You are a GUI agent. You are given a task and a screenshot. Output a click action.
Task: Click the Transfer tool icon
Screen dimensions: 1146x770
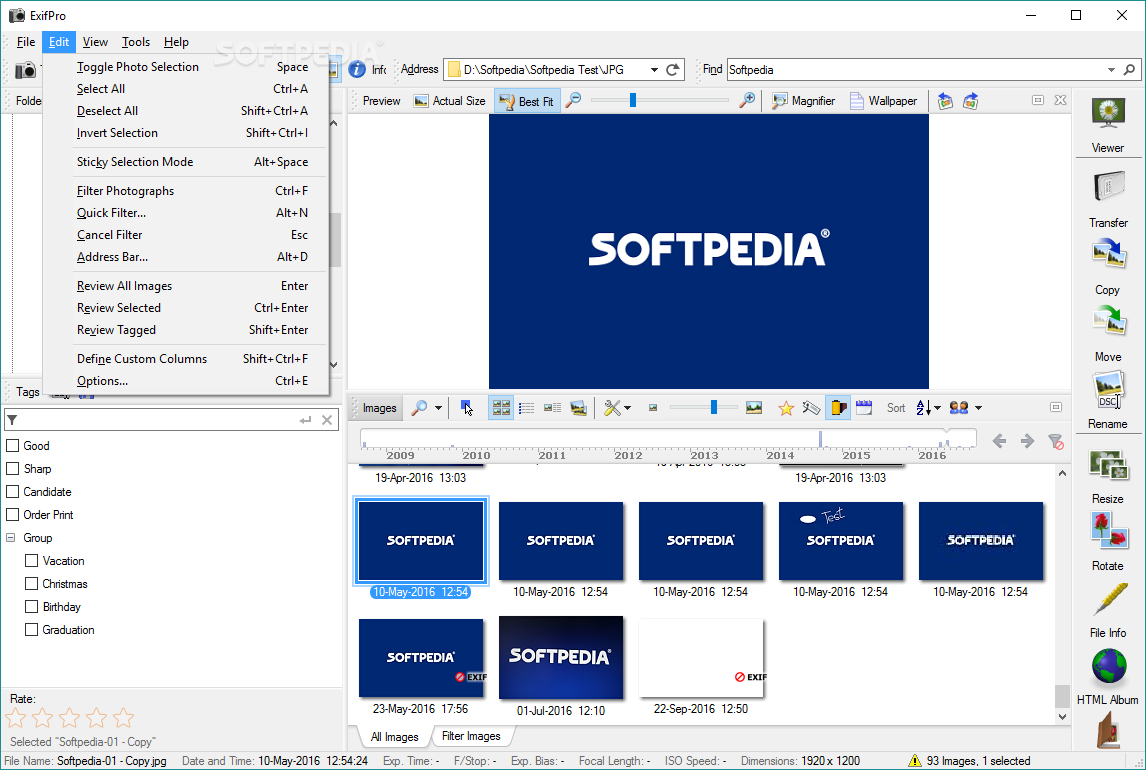point(1108,187)
